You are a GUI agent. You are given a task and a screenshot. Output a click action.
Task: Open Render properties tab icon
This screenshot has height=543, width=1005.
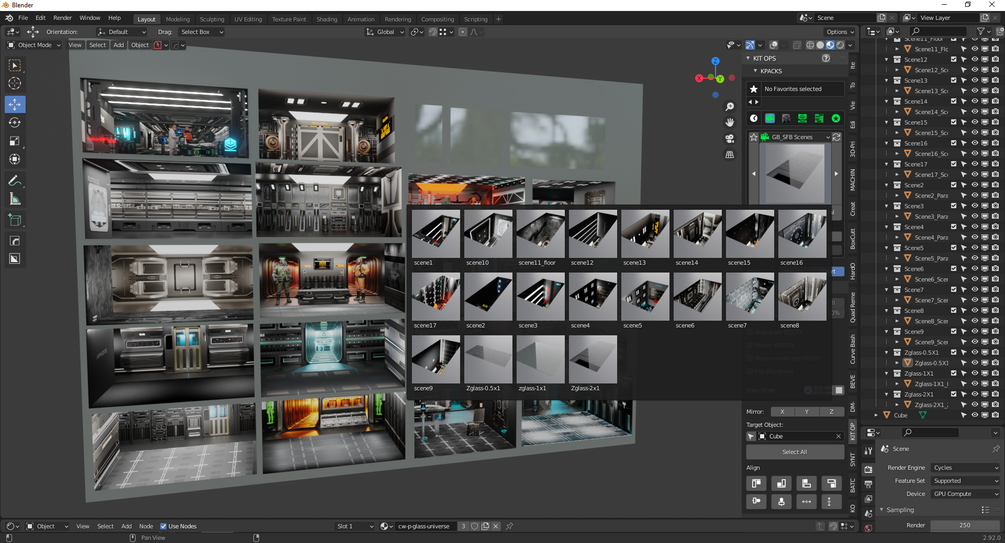868,469
